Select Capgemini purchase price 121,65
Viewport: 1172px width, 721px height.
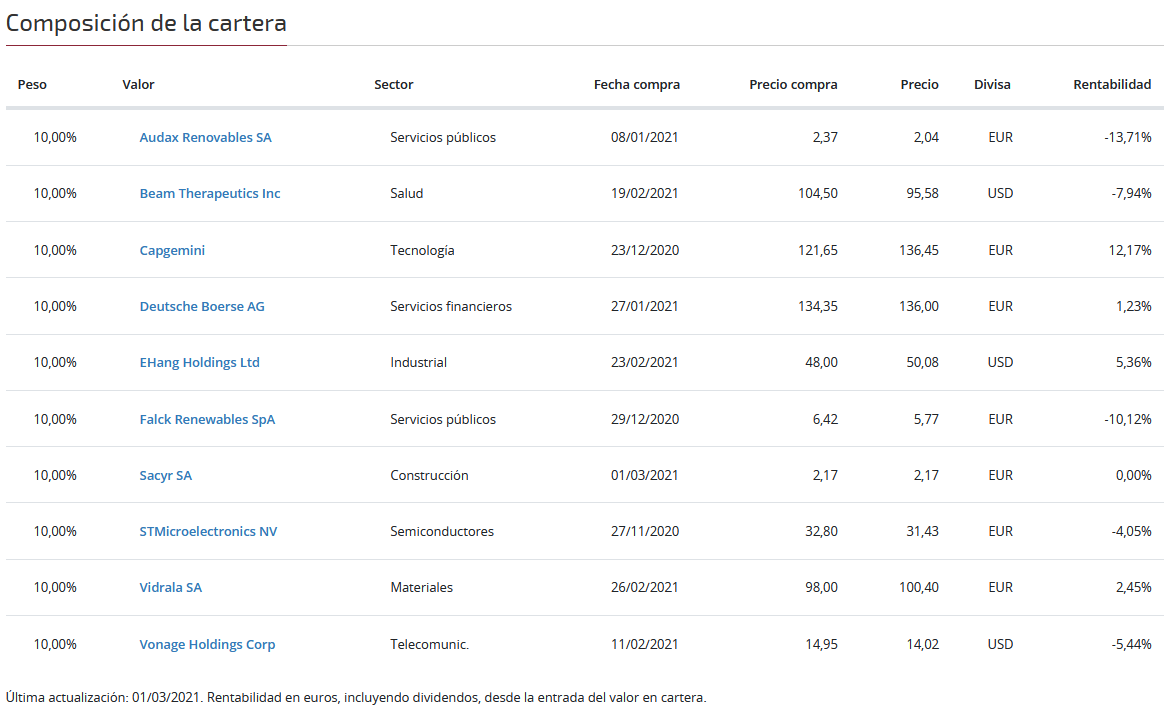pos(818,250)
